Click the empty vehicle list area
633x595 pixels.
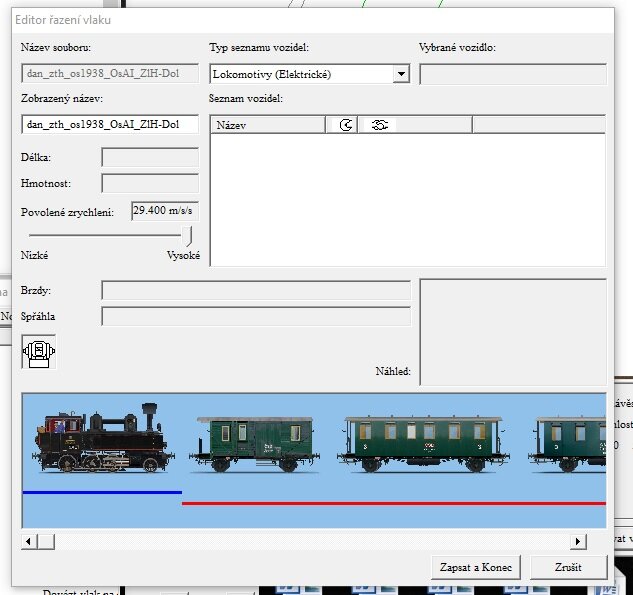tap(407, 200)
